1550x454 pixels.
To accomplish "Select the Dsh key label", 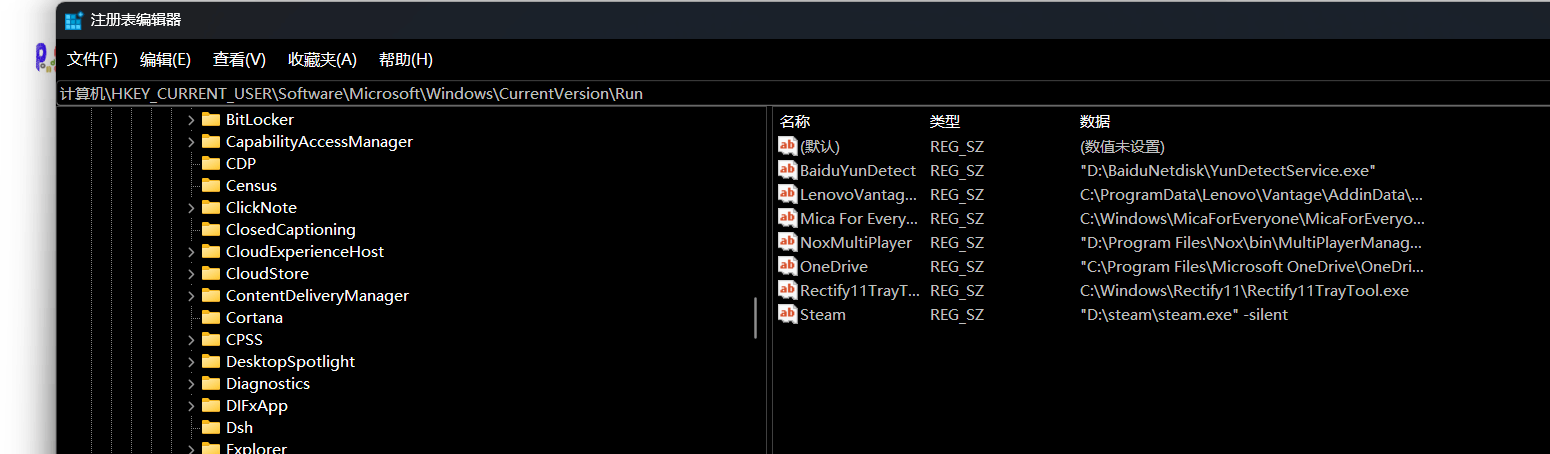I will click(239, 428).
